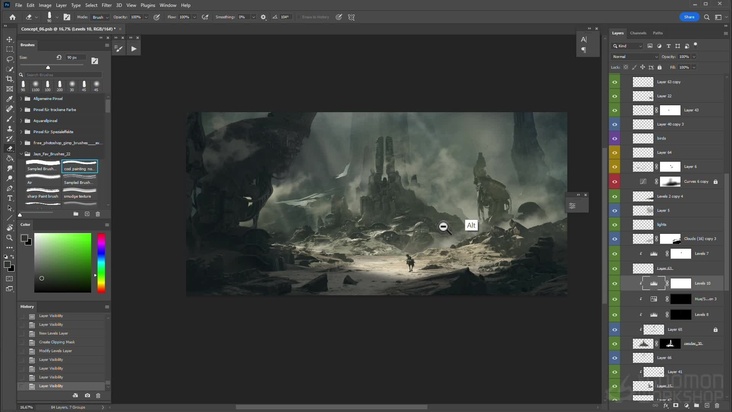Click the rainbow hue slider strip
The image size is (732, 412).
101,263
